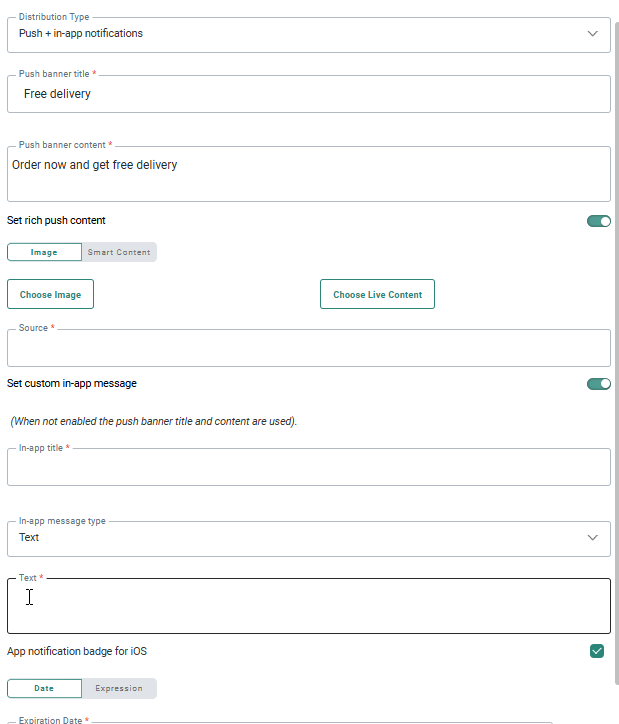Click the Choose Live Content button
Image resolution: width=619 pixels, height=724 pixels.
point(377,294)
